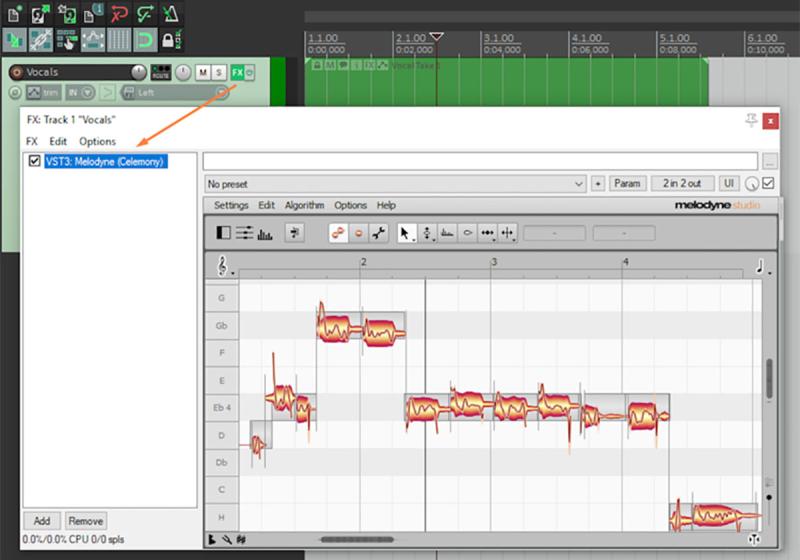Select the Melodyne pitch tool

pyautogui.click(x=428, y=233)
